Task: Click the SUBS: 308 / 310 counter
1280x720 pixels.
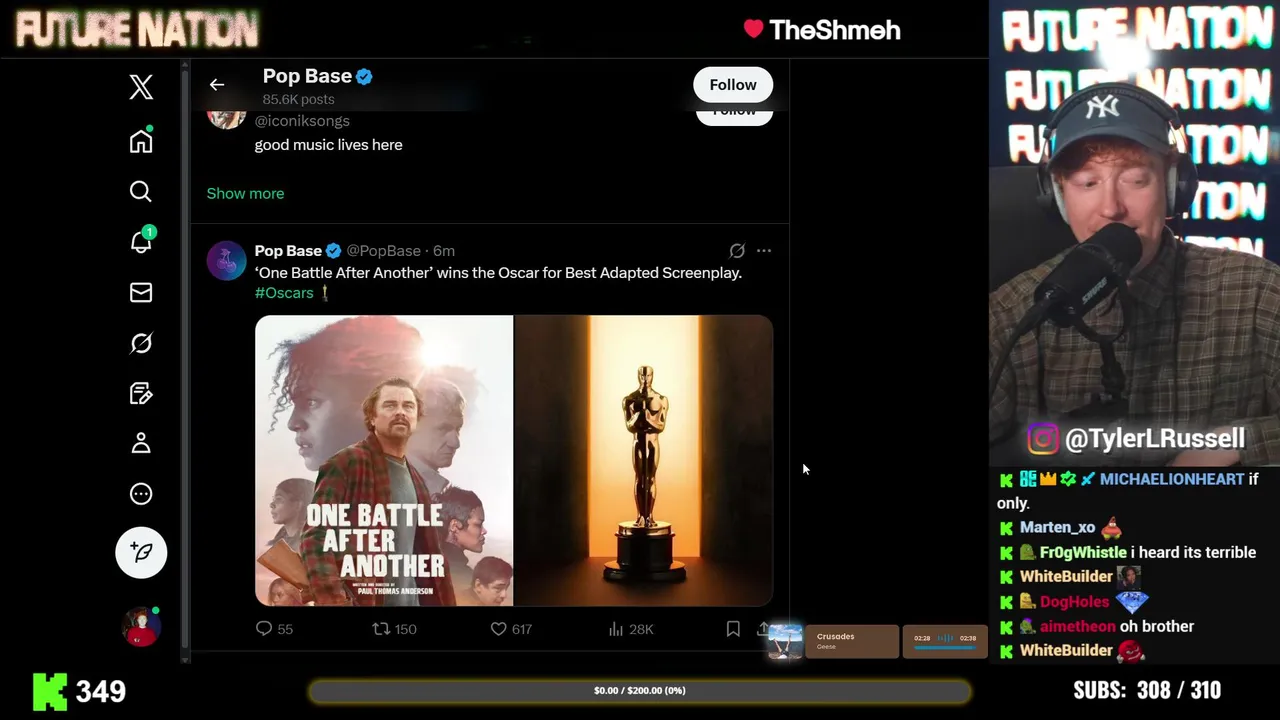Action: coord(1147,691)
